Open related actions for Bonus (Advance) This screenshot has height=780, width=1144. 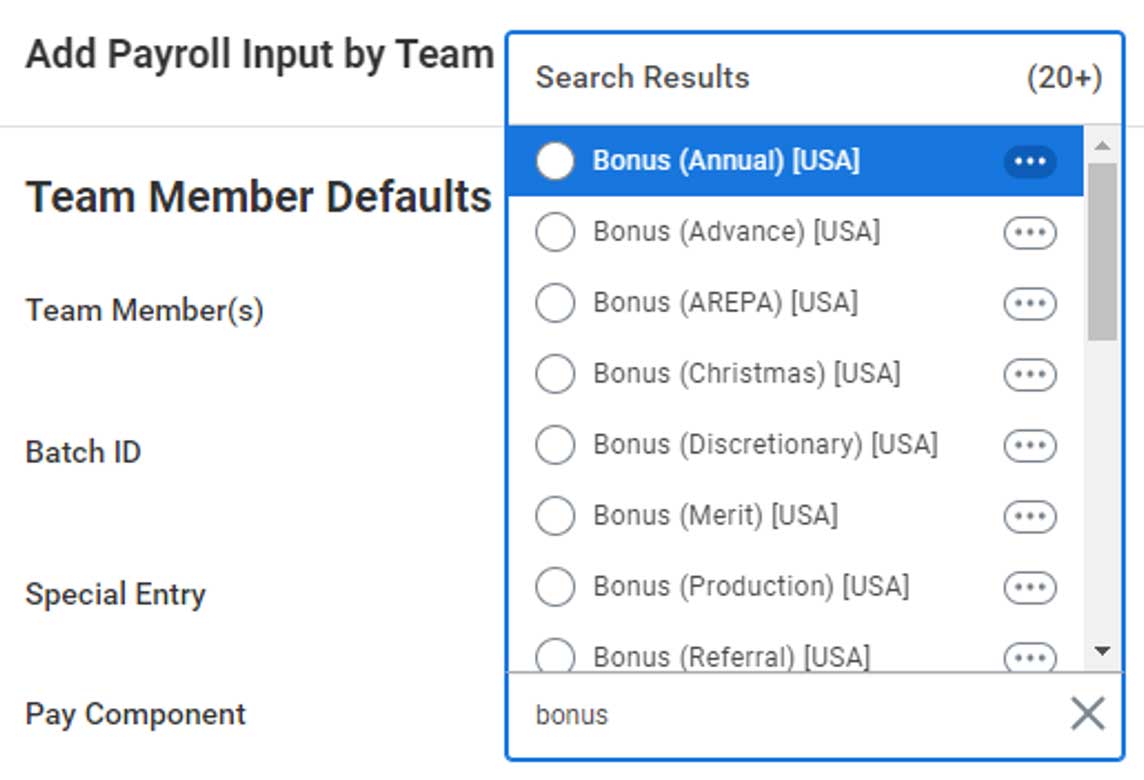pyautogui.click(x=1030, y=233)
